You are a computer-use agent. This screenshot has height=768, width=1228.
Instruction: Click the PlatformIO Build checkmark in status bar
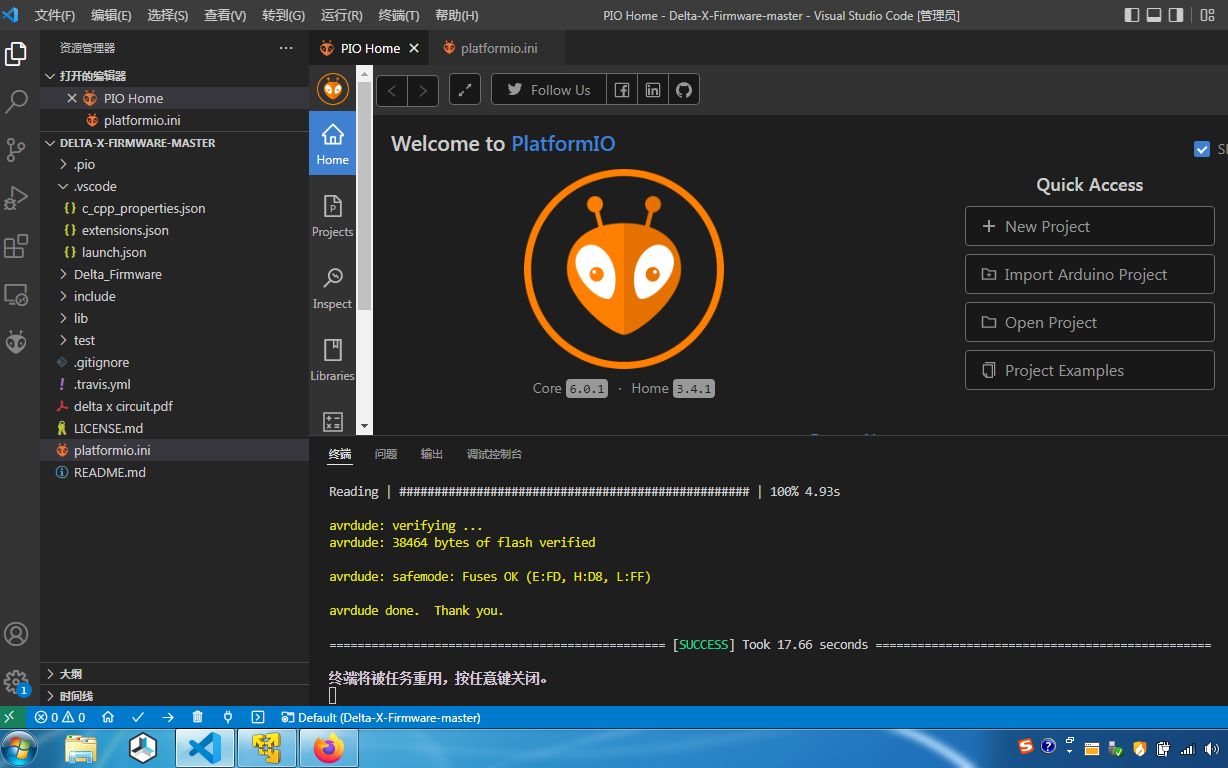point(138,717)
